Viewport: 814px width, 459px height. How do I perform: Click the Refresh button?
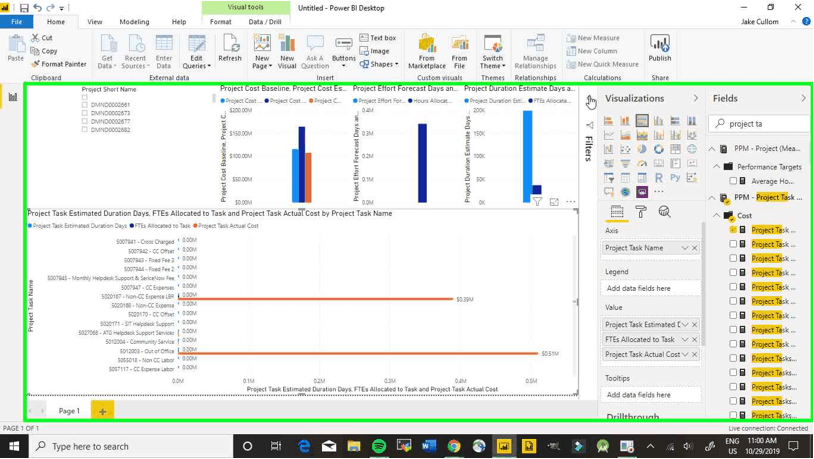[x=230, y=48]
